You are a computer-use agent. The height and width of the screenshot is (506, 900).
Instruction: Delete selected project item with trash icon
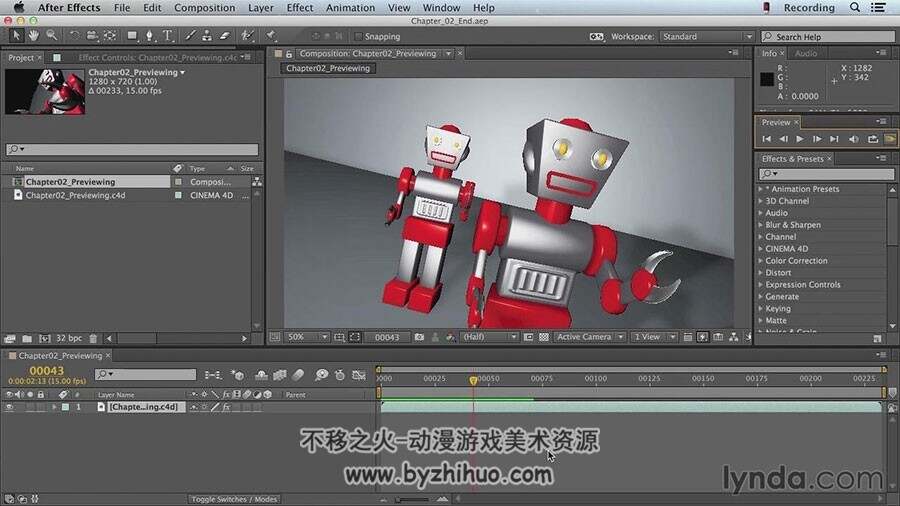(93, 338)
